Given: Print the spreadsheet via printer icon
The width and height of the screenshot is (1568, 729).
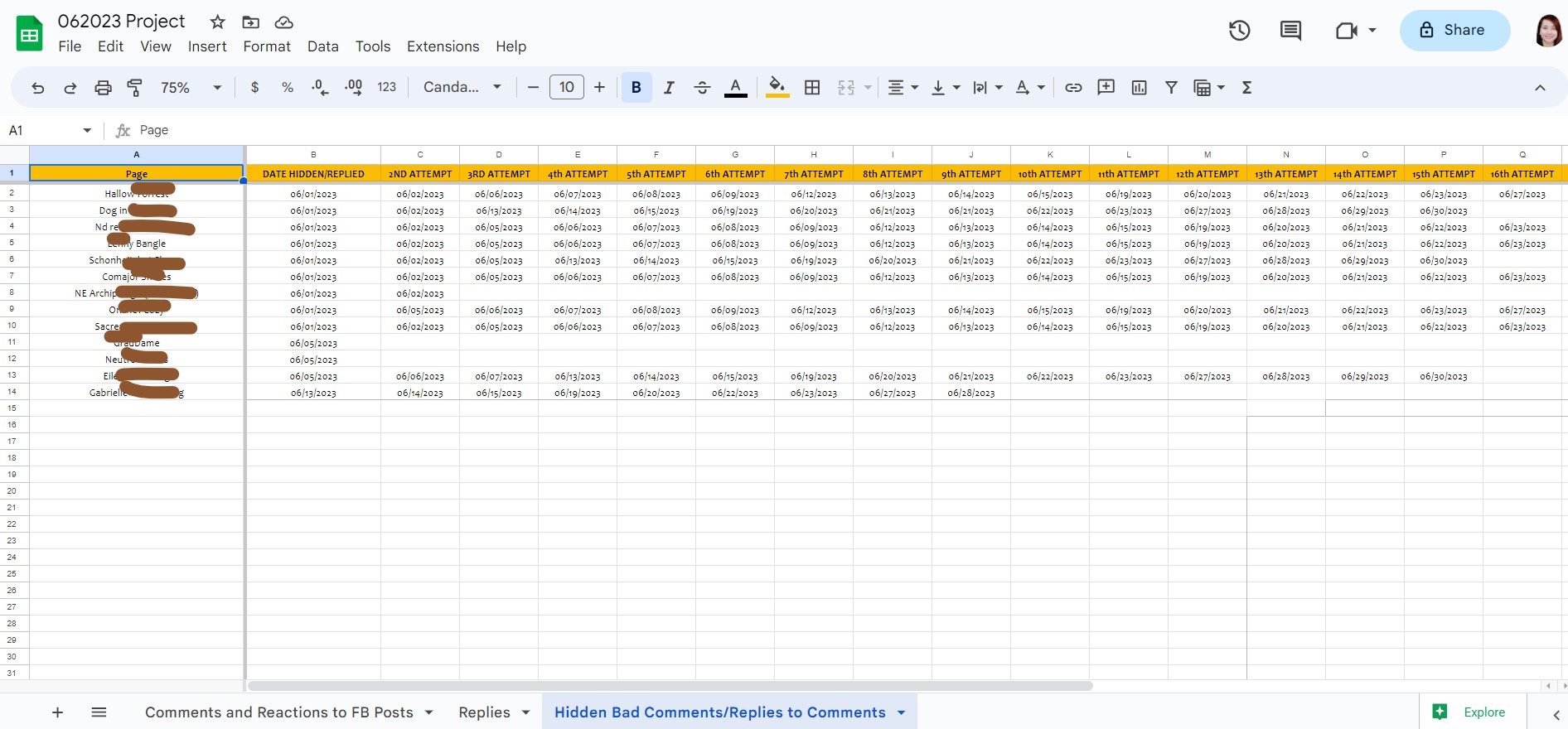Looking at the screenshot, I should pos(103,88).
